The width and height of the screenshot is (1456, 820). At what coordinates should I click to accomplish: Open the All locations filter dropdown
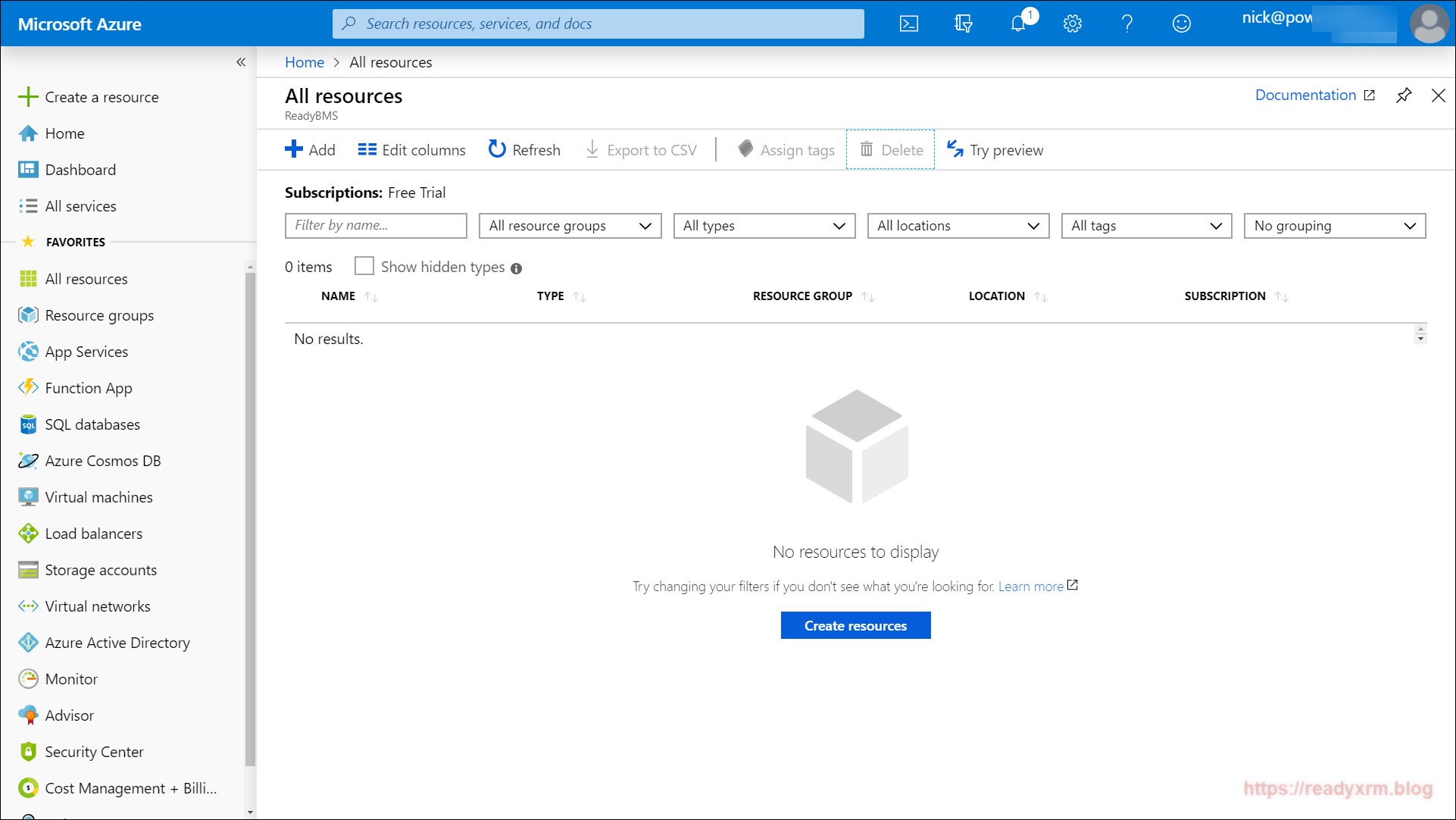[x=958, y=226]
